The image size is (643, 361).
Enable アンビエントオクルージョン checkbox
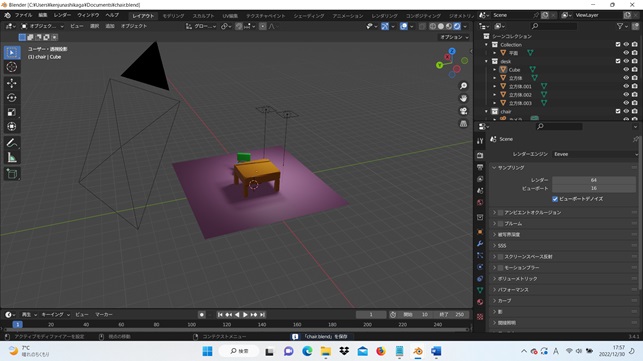pos(500,212)
